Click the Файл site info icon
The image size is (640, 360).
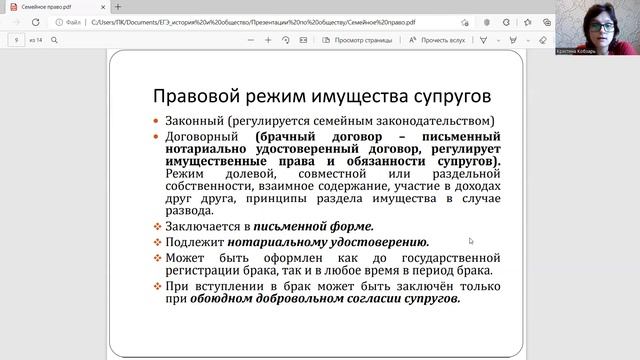(x=59, y=22)
